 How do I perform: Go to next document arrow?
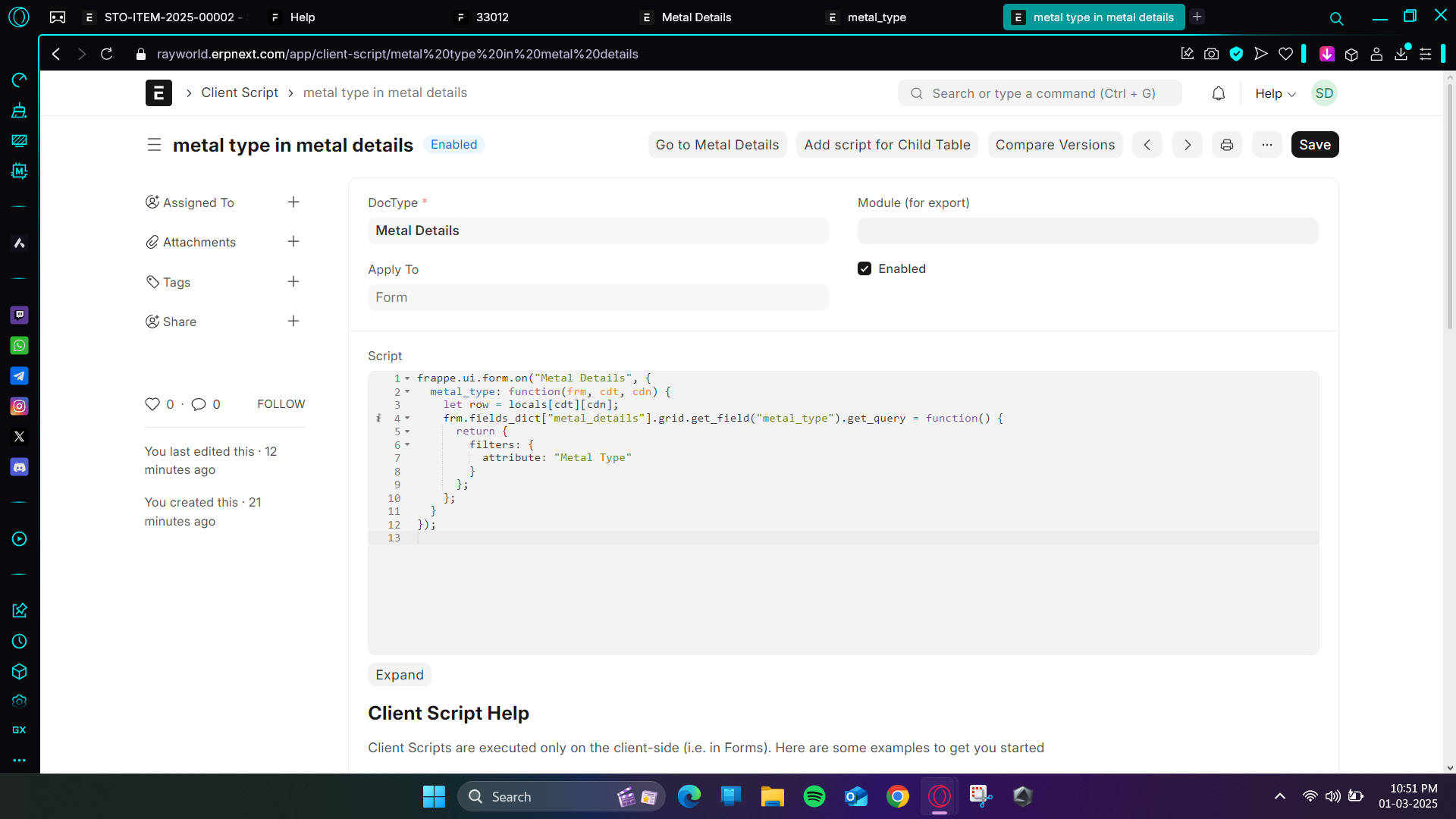(x=1187, y=145)
